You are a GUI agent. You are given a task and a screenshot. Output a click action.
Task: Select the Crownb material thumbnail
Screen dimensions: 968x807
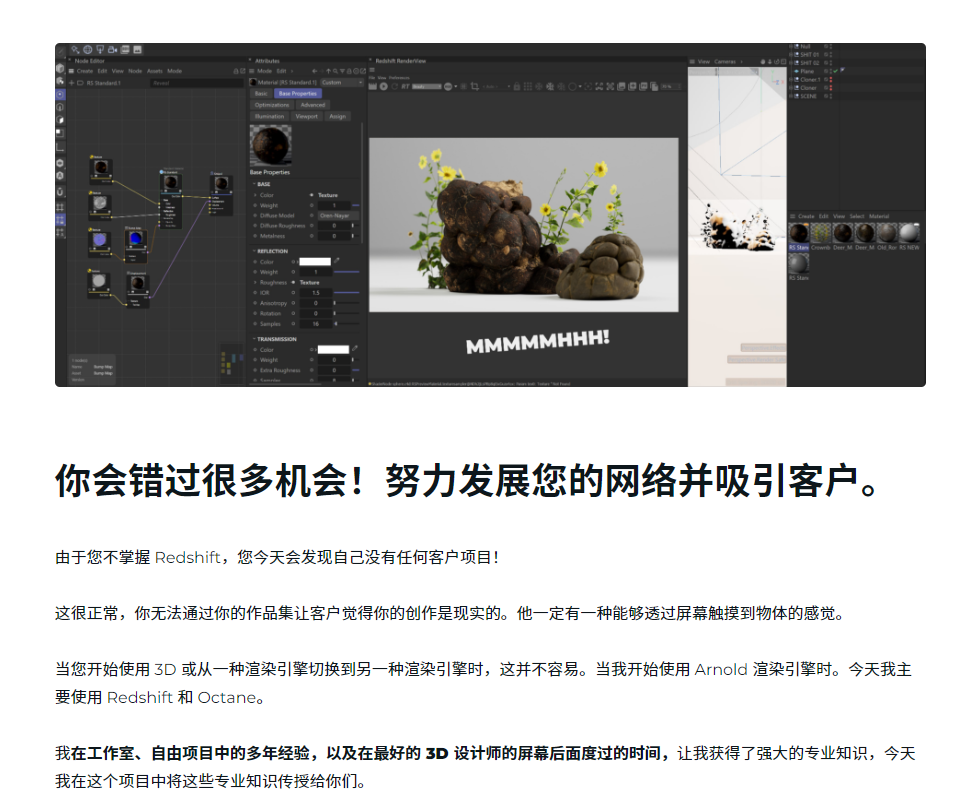coord(820,235)
